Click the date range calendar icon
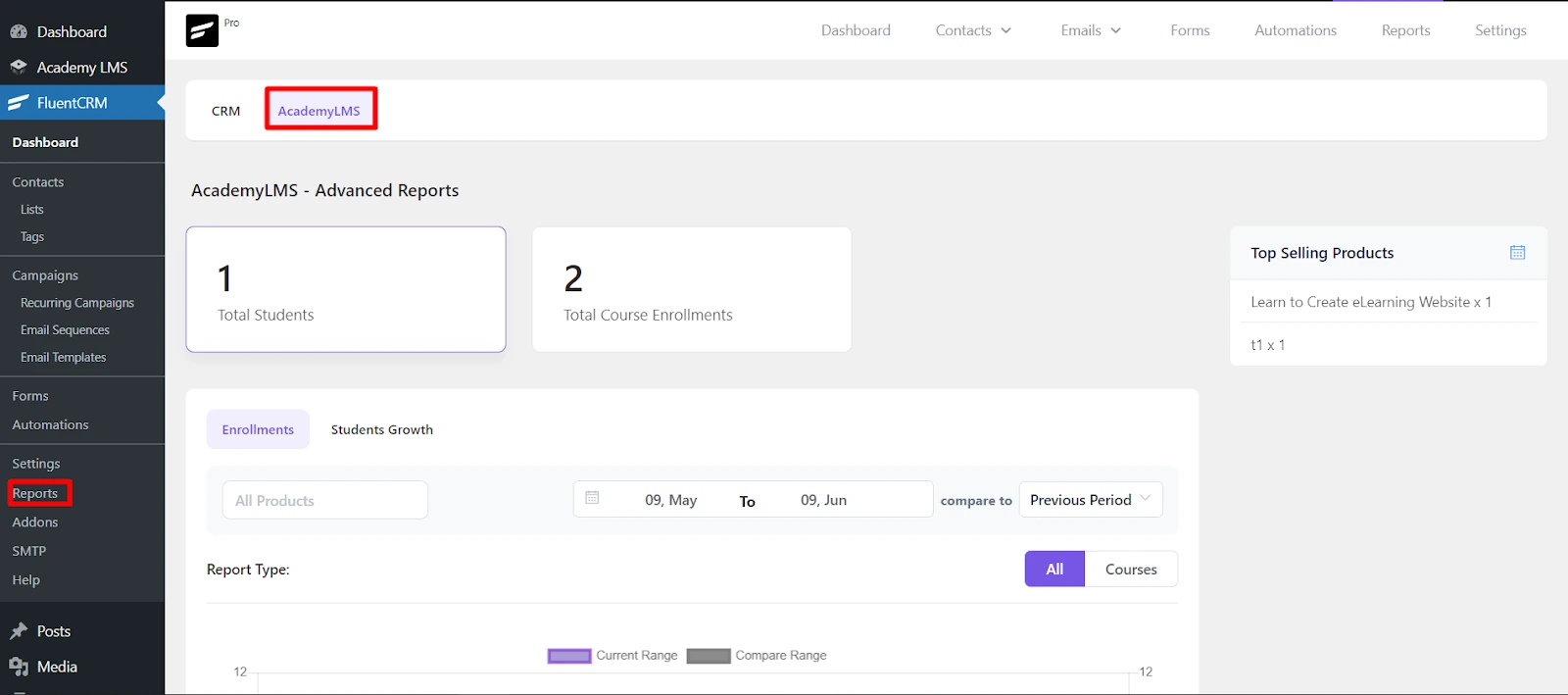The width and height of the screenshot is (1568, 695). coord(592,498)
